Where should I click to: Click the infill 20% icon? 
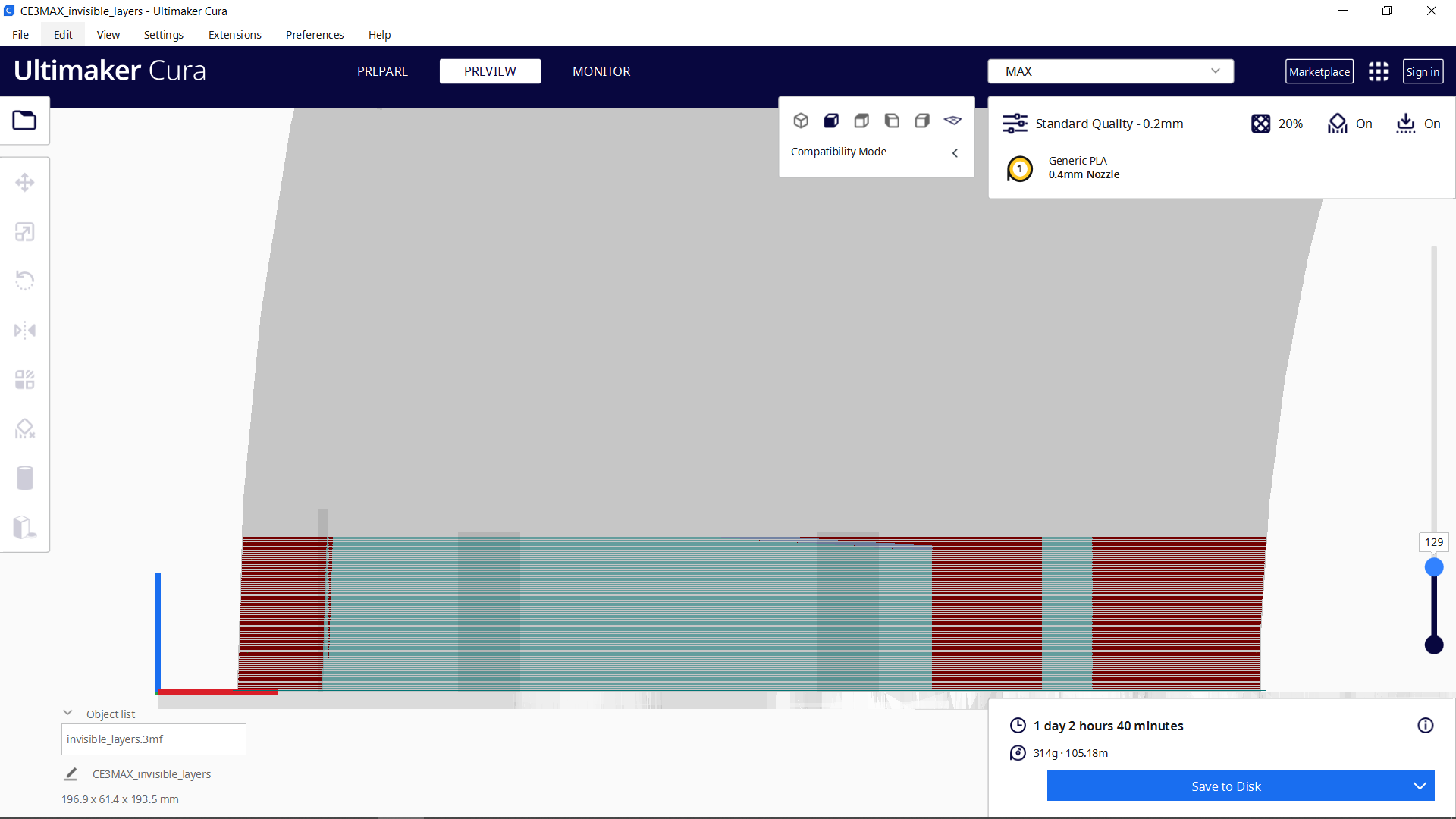[x=1260, y=124]
